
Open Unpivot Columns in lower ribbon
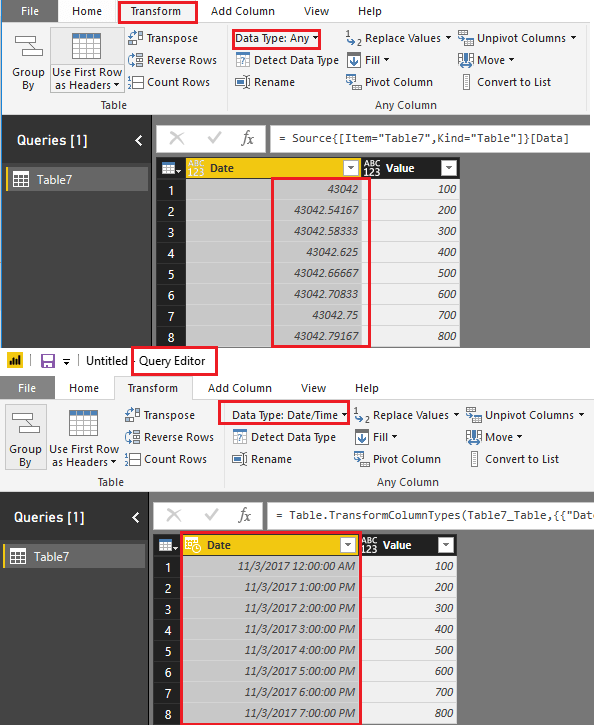coord(525,415)
